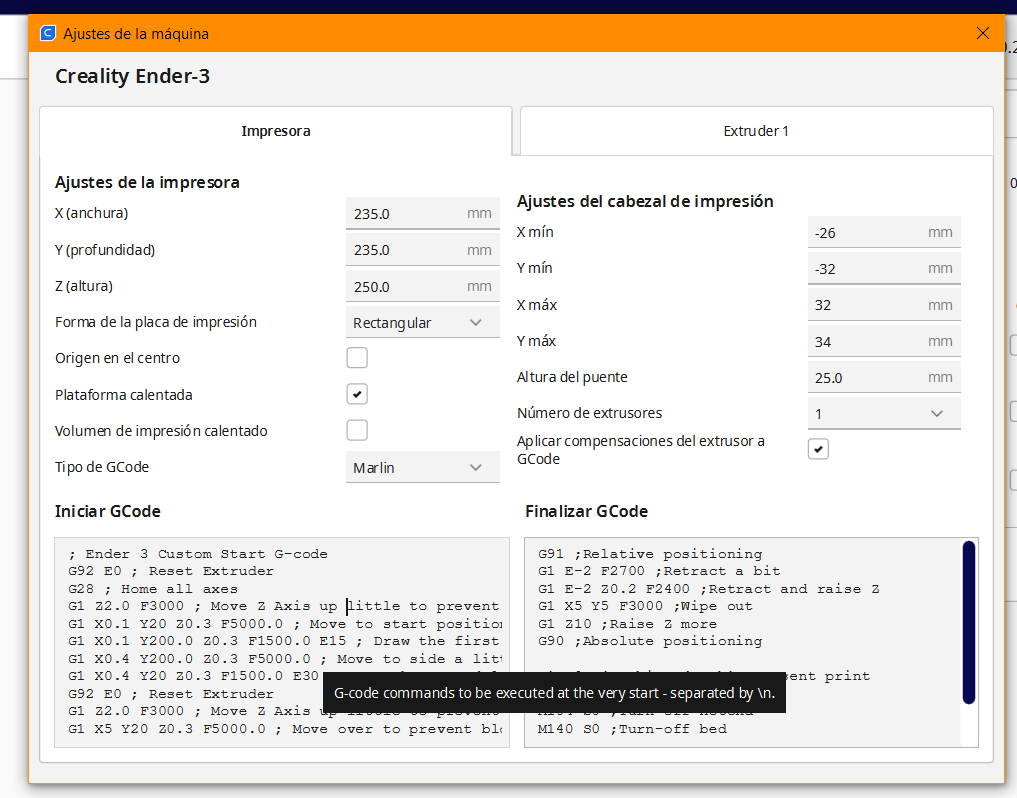Click 'G1 Z10 ;Raise Z more' line
The width and height of the screenshot is (1017, 798).
coord(627,624)
